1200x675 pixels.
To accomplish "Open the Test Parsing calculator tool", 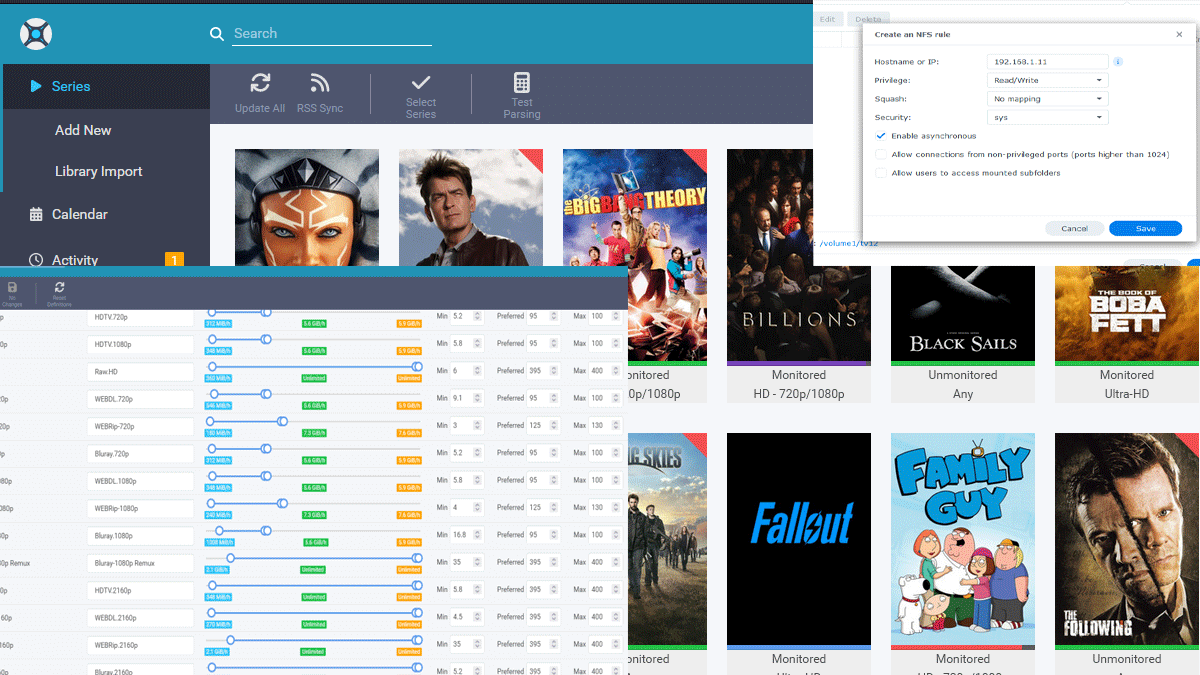I will point(521,83).
